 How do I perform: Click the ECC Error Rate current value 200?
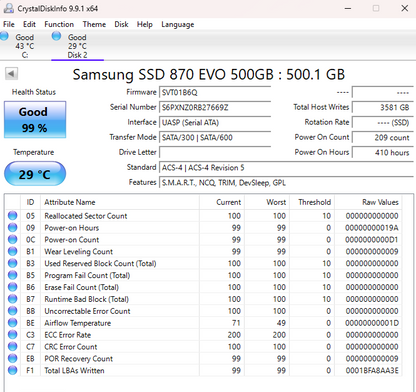pos(234,335)
